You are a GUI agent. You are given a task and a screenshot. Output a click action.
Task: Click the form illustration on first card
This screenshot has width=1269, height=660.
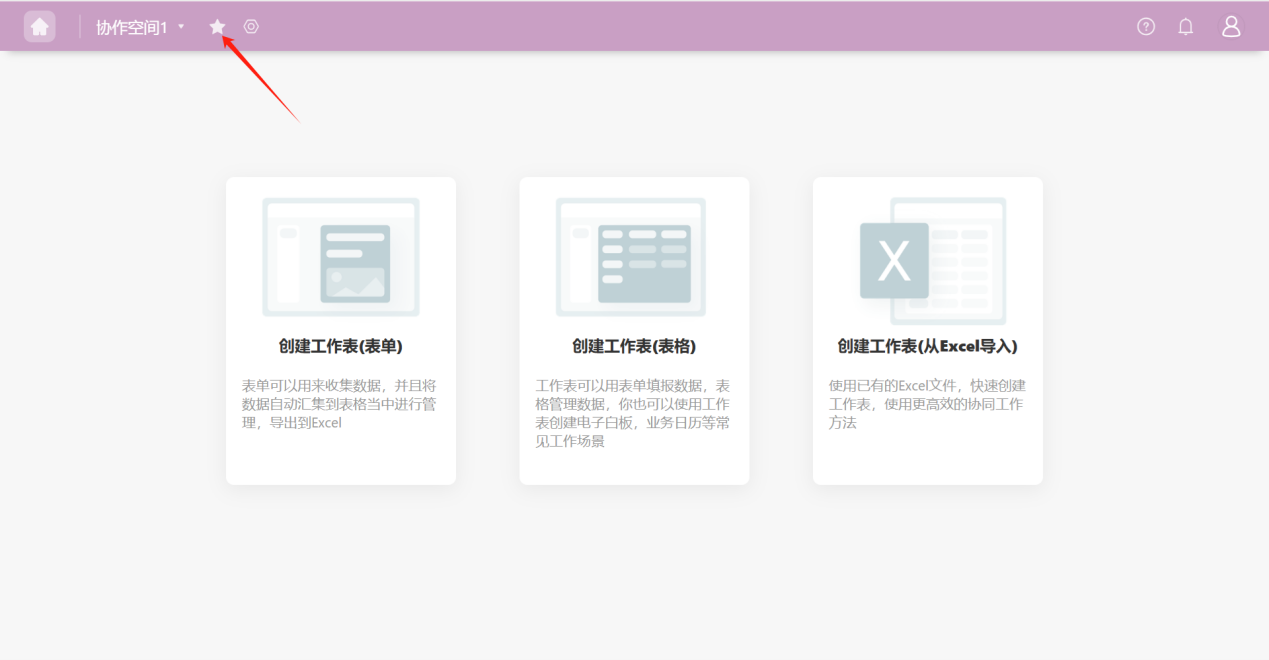pos(340,257)
